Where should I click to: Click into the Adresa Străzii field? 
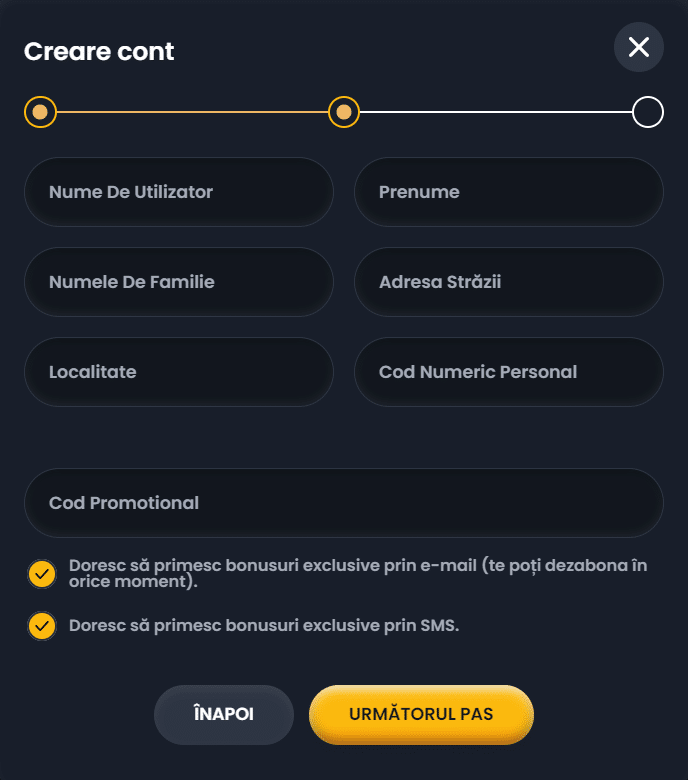508,282
